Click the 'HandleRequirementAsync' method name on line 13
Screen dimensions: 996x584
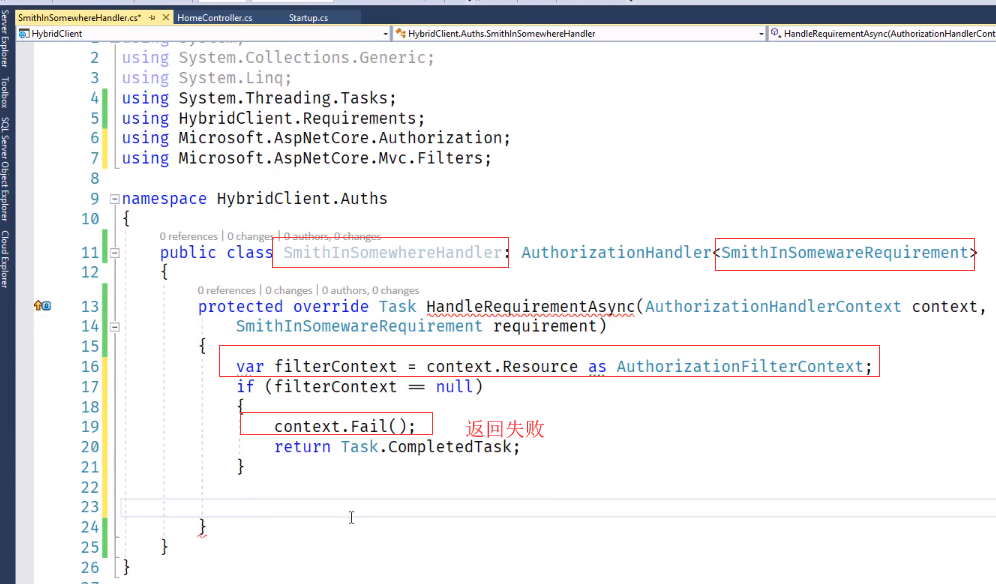click(530, 307)
